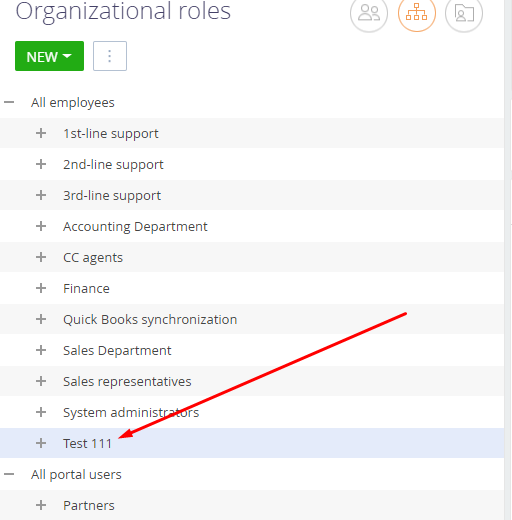Select Quick Books synchronization role
This screenshot has width=512, height=520.
(x=150, y=320)
